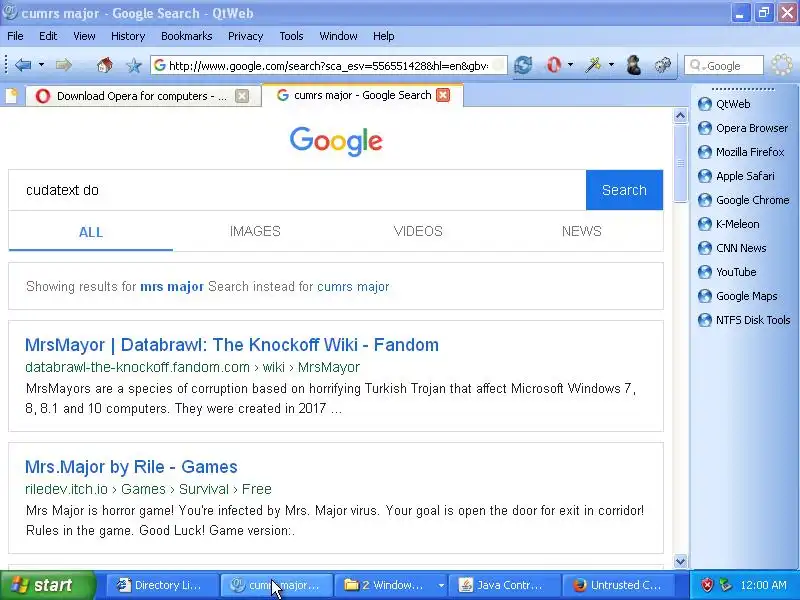Open the File menu
800x600 pixels.
pyautogui.click(x=15, y=36)
